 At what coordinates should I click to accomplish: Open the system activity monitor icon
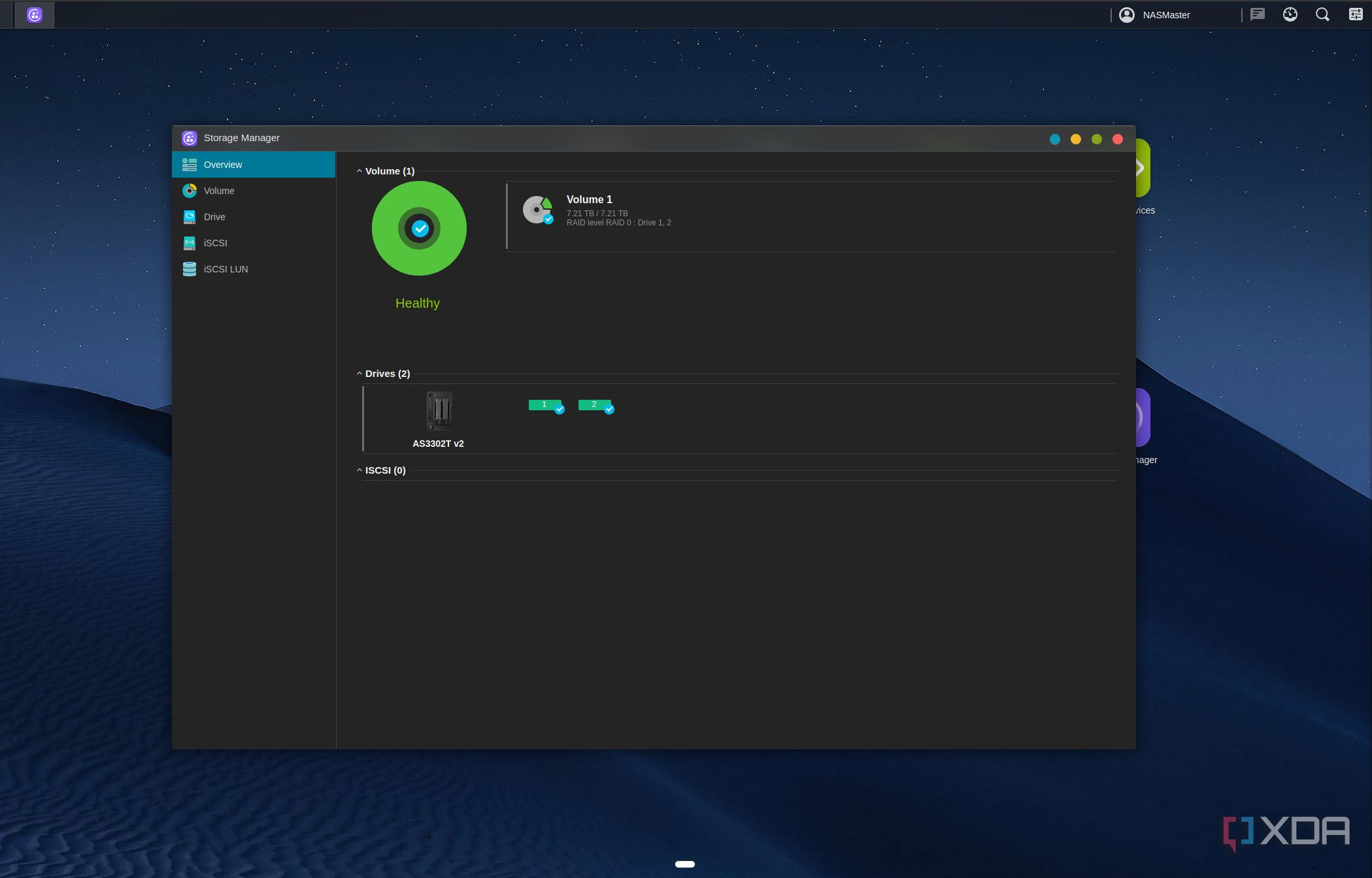pos(1290,14)
